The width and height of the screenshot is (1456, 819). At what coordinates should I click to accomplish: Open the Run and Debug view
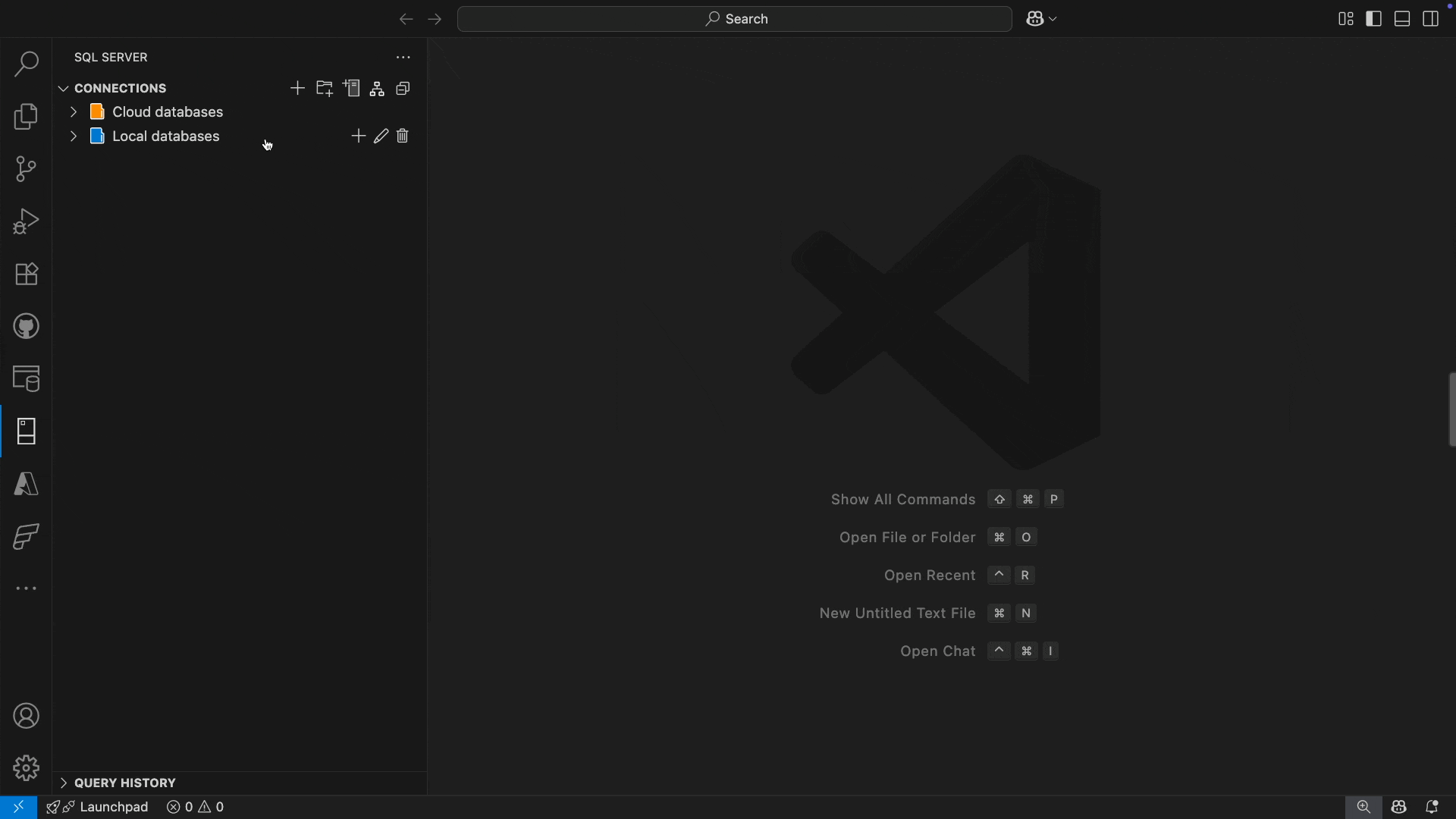pyautogui.click(x=27, y=221)
